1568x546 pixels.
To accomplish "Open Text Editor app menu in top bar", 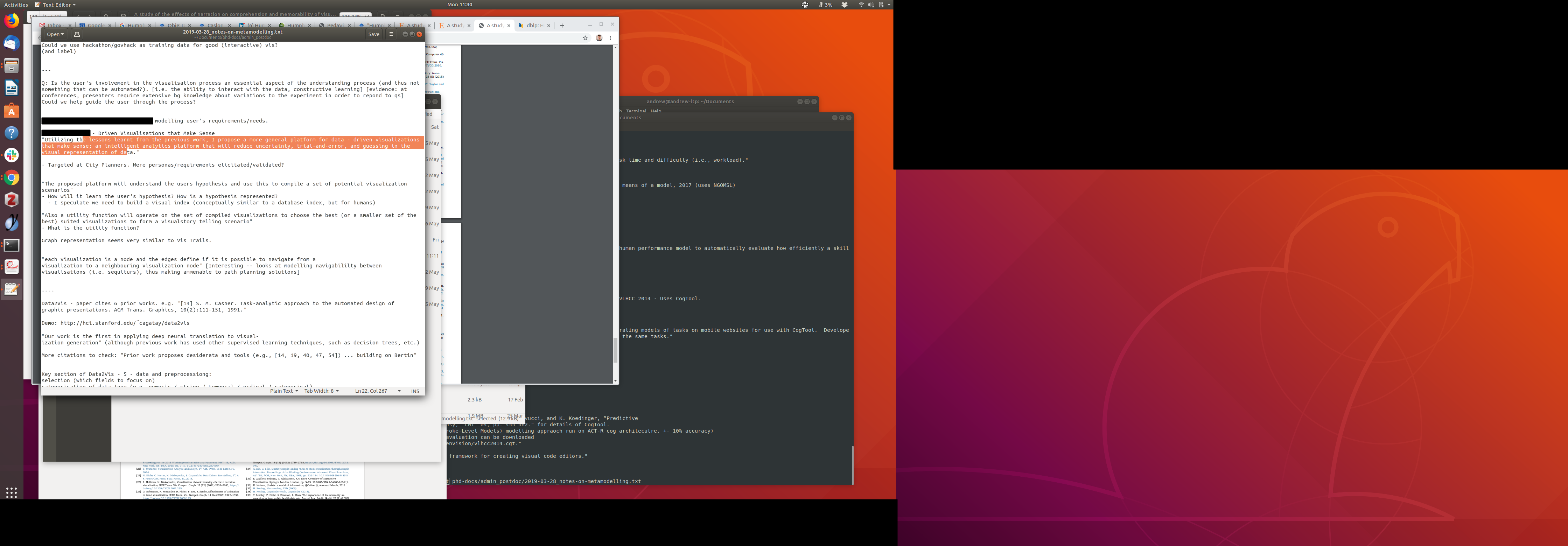I will [56, 4].
